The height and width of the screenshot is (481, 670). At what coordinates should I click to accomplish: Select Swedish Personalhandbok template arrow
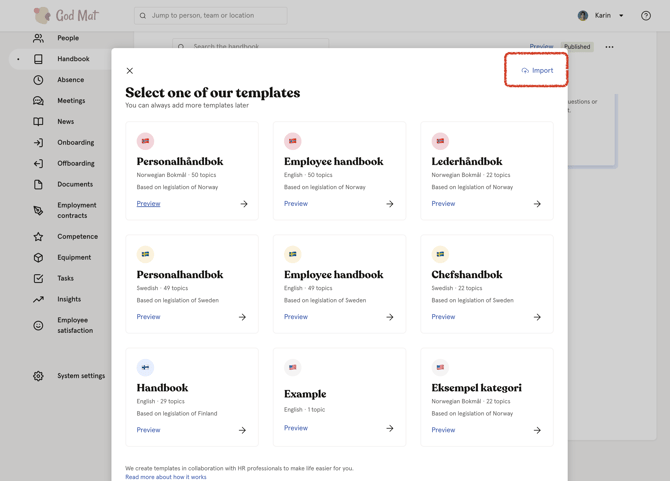(242, 317)
